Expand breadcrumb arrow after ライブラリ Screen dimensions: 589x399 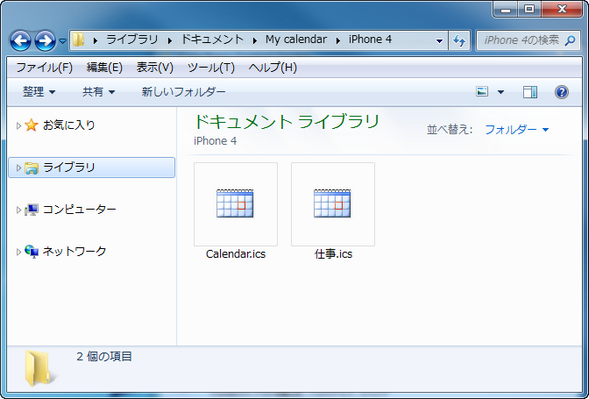point(170,40)
